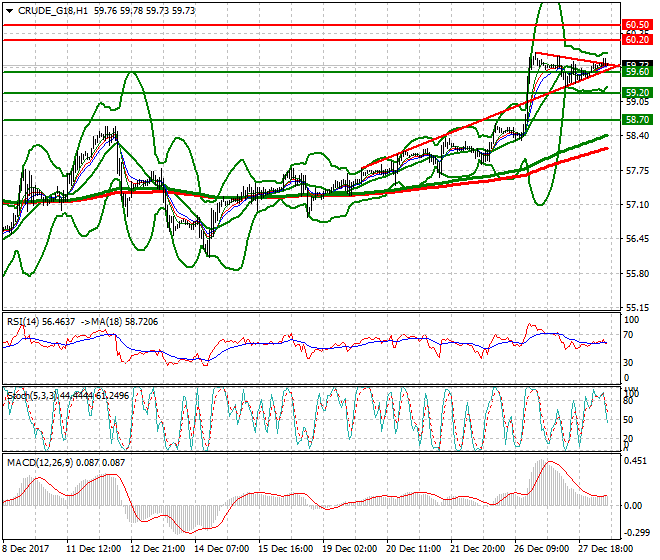Click the RSI(14) indicator label

point(27,322)
